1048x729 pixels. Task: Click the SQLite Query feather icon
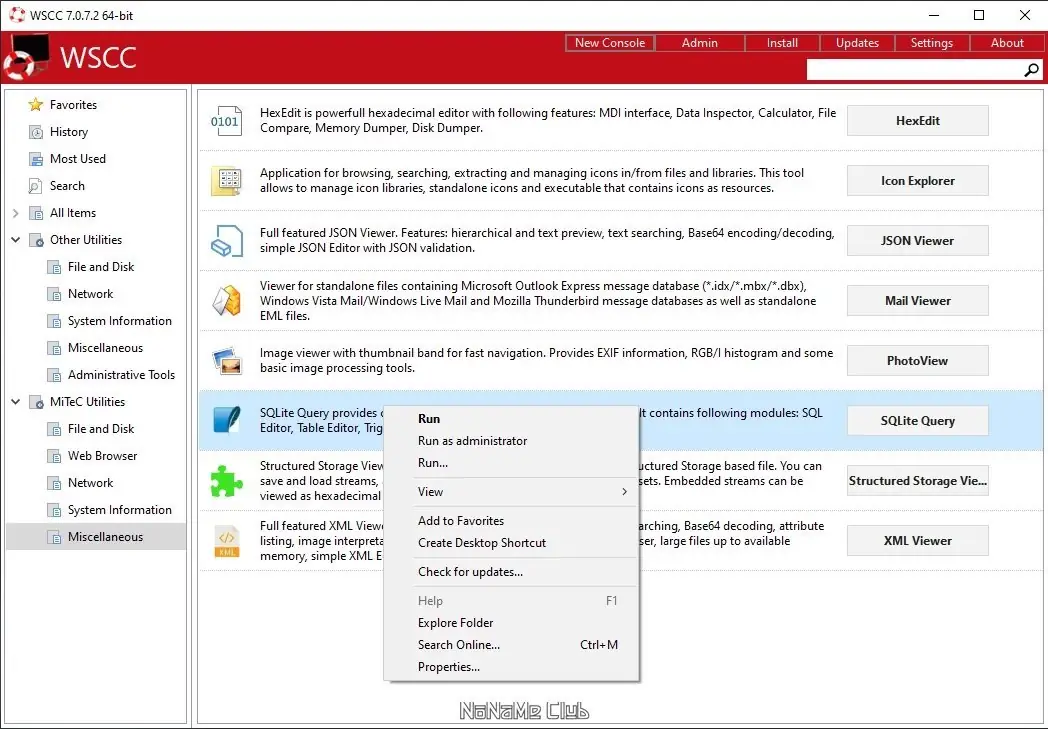[226, 420]
